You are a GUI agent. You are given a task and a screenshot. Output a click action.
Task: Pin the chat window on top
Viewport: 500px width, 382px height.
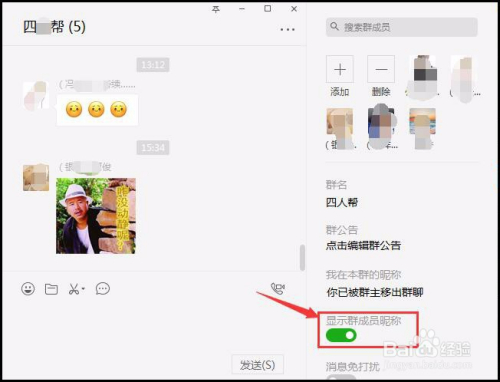click(216, 9)
